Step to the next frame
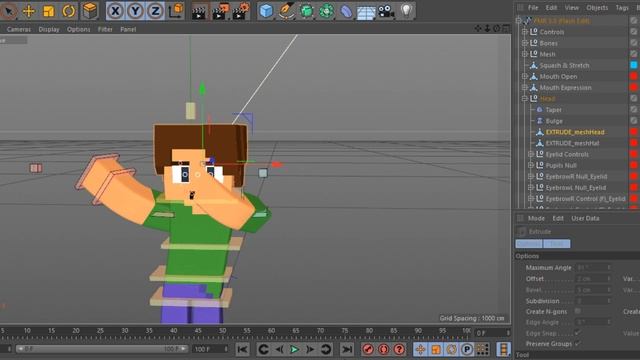The width and height of the screenshot is (640, 360). (x=310, y=349)
